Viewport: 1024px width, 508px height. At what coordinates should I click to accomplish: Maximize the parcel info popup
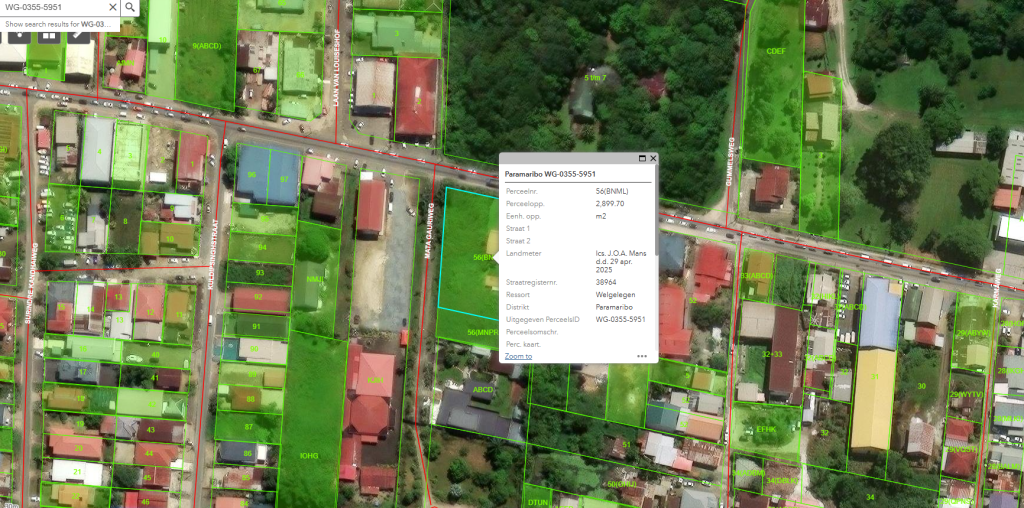click(642, 158)
